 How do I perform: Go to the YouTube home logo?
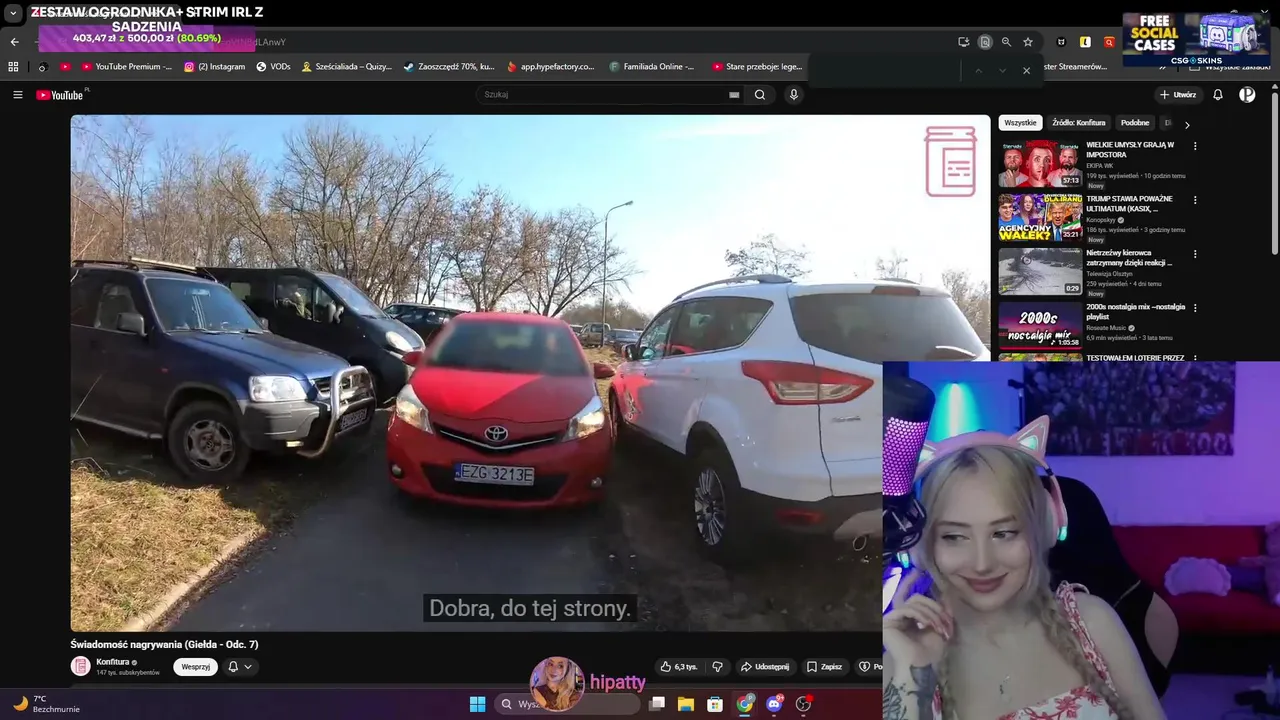tap(60, 95)
